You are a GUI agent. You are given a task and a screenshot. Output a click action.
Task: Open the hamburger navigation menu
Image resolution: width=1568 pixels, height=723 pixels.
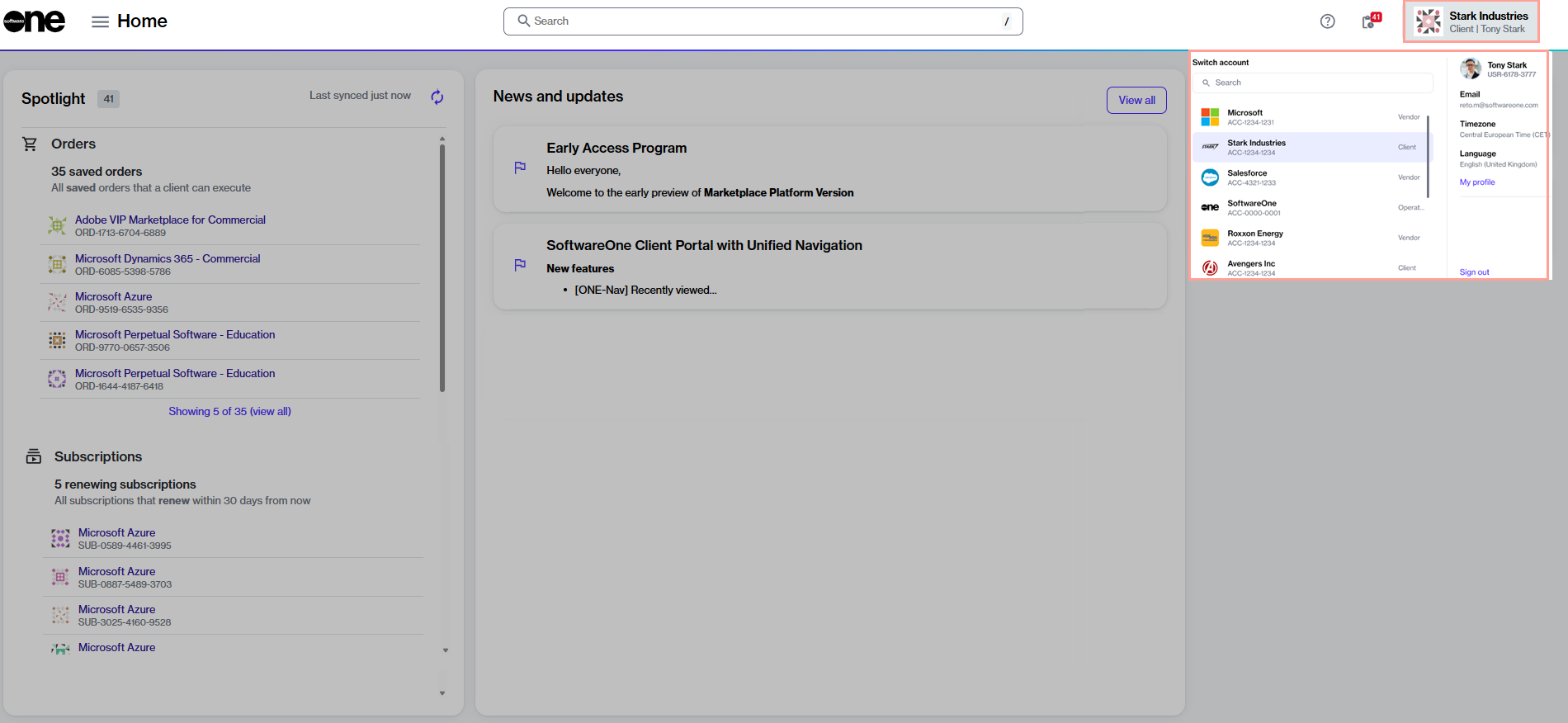click(x=100, y=21)
